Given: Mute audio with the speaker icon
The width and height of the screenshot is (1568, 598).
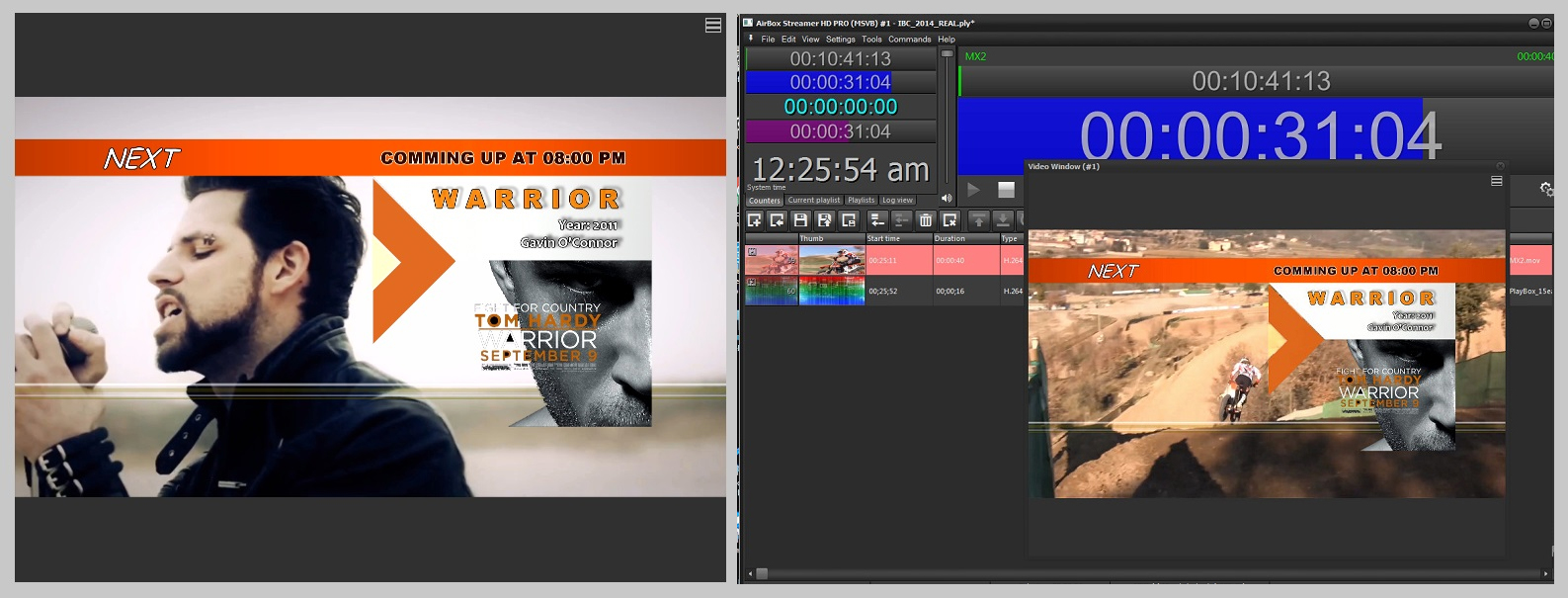Looking at the screenshot, I should pyautogui.click(x=947, y=199).
